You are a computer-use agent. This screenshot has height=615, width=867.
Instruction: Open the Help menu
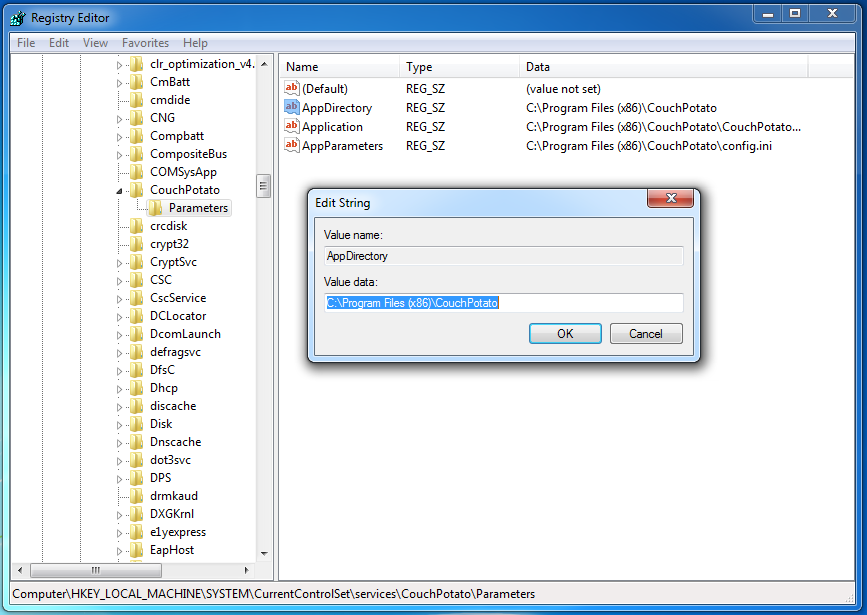pyautogui.click(x=195, y=43)
